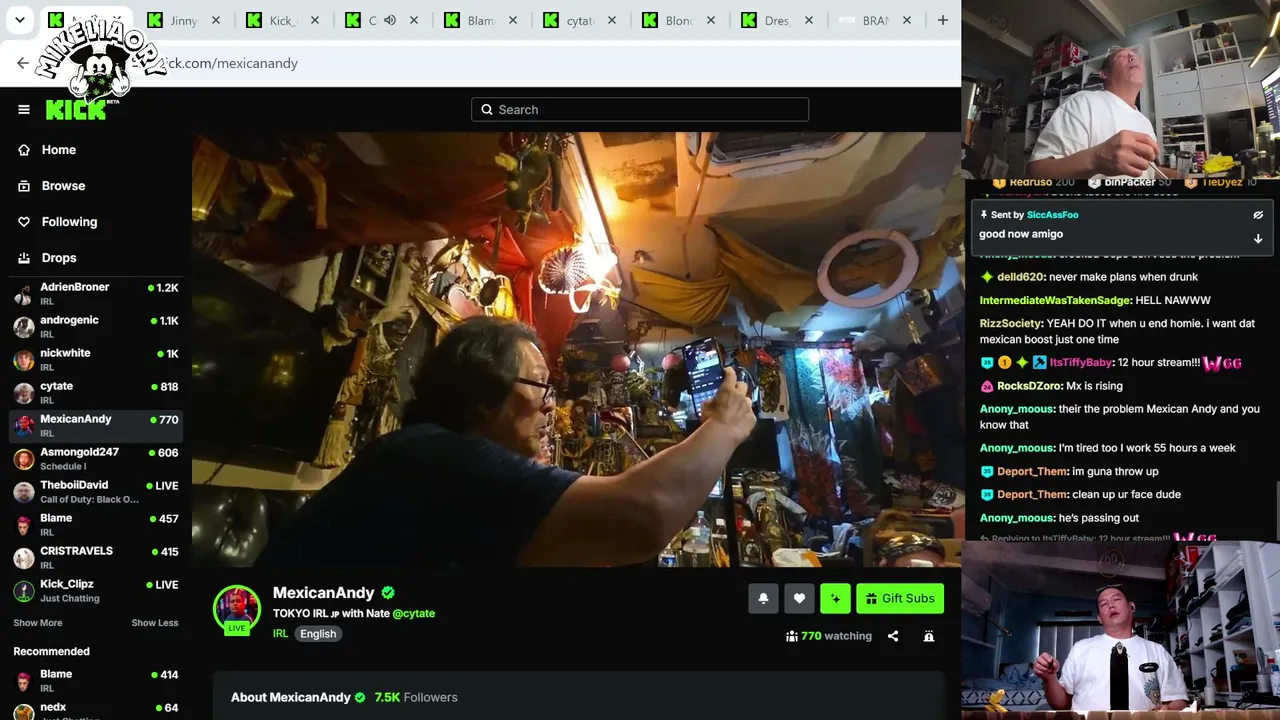1280x720 pixels.
Task: Click ItsTiffyBaby username in chat
Action: point(1081,362)
